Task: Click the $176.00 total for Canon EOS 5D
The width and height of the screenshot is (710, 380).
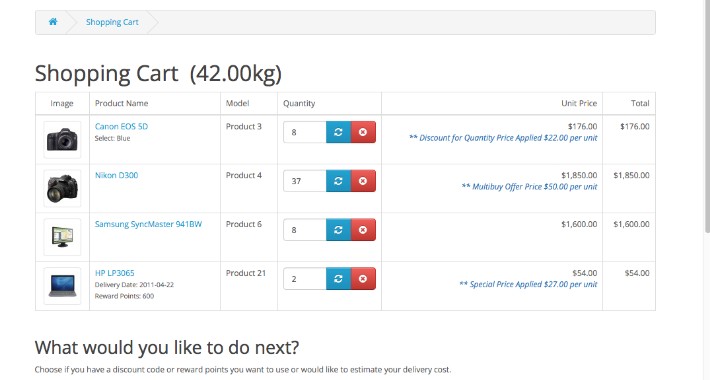Action: tap(635, 126)
